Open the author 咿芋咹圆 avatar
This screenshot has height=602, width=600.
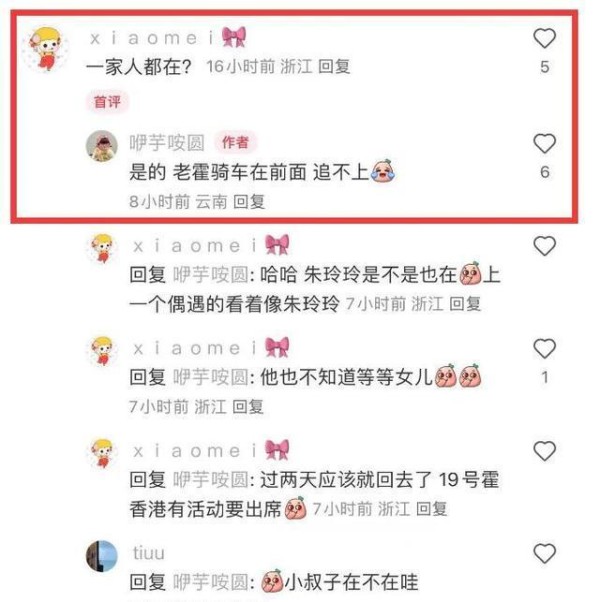tap(102, 146)
